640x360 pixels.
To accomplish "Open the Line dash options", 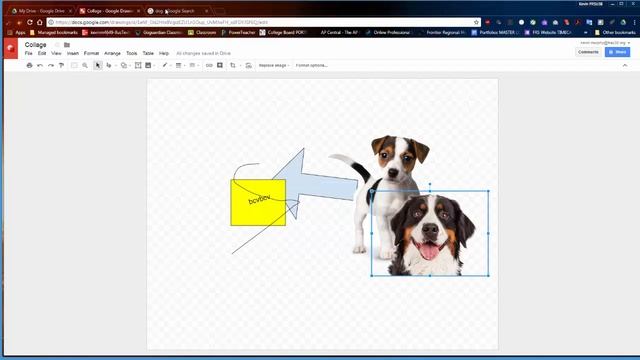I will pos(192,65).
